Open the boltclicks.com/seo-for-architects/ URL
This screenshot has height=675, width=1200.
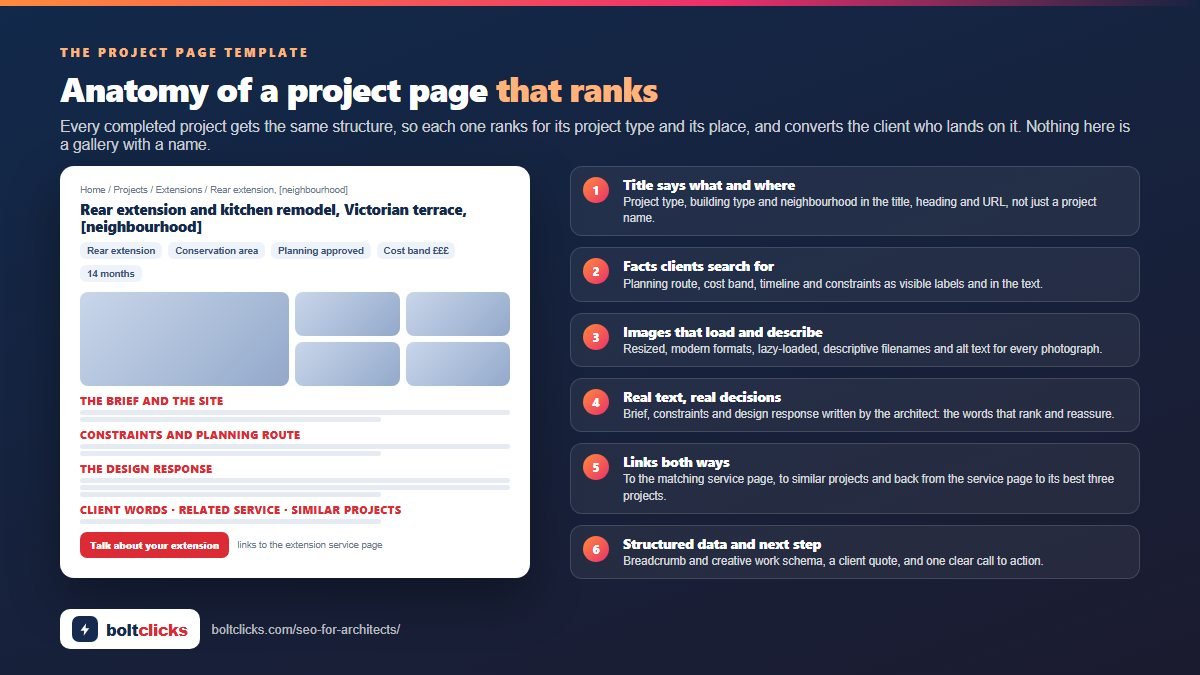click(306, 630)
